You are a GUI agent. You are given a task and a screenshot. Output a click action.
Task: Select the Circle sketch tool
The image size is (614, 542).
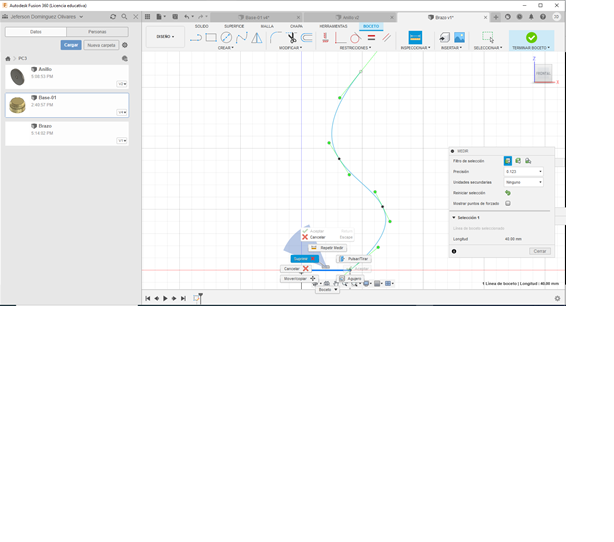(226, 38)
